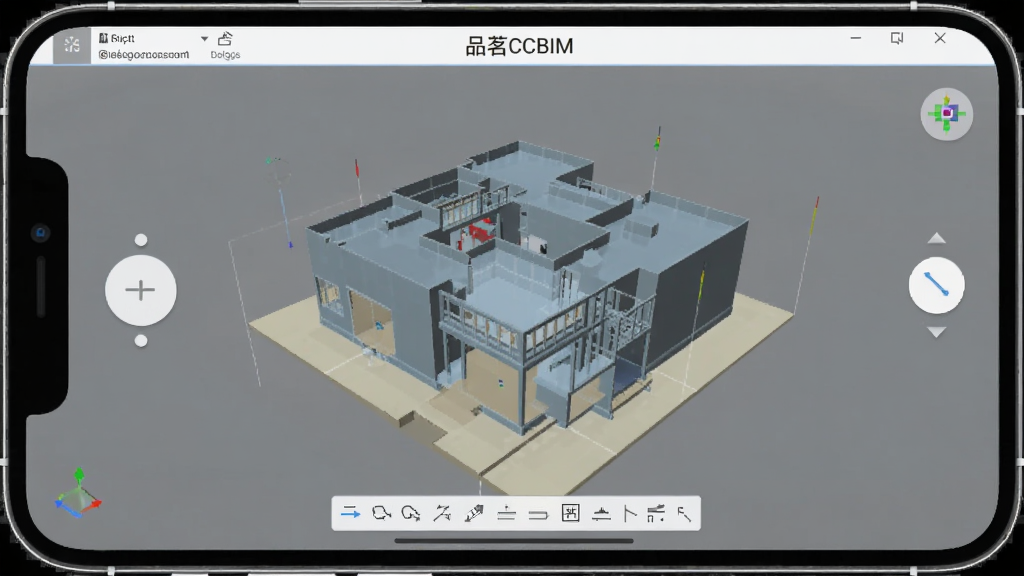
Task: Activate the stepped lines tool with dot
Action: point(656,513)
